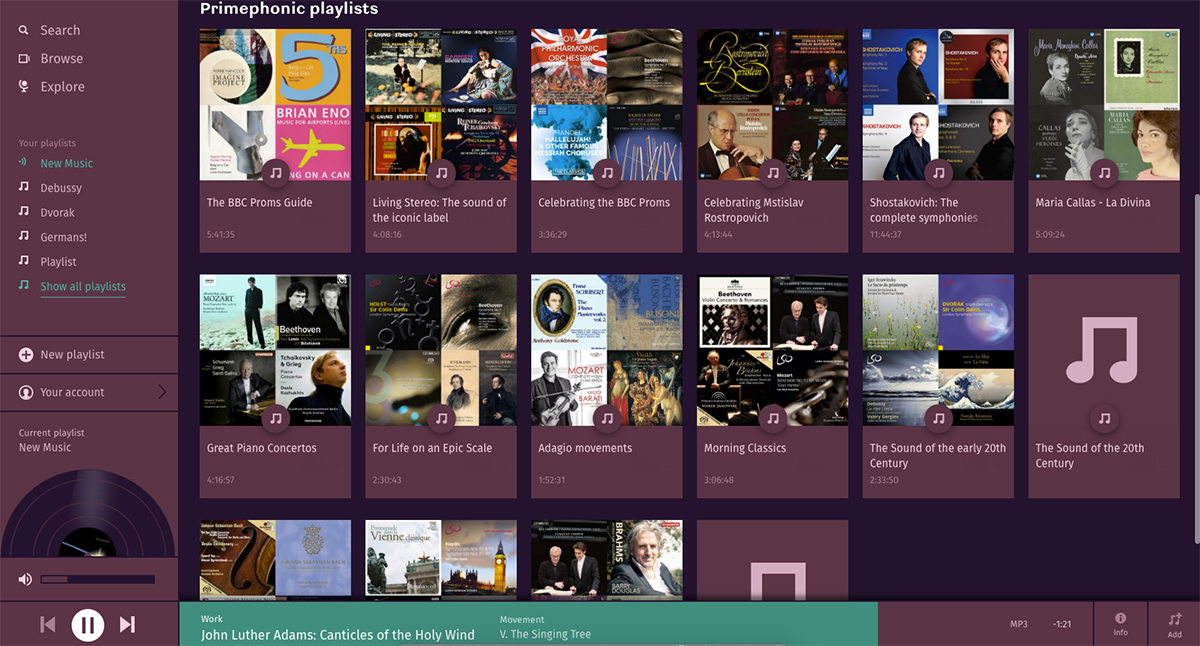Click the work title John Luther Adams
This screenshot has height=646, width=1200.
tap(337, 635)
